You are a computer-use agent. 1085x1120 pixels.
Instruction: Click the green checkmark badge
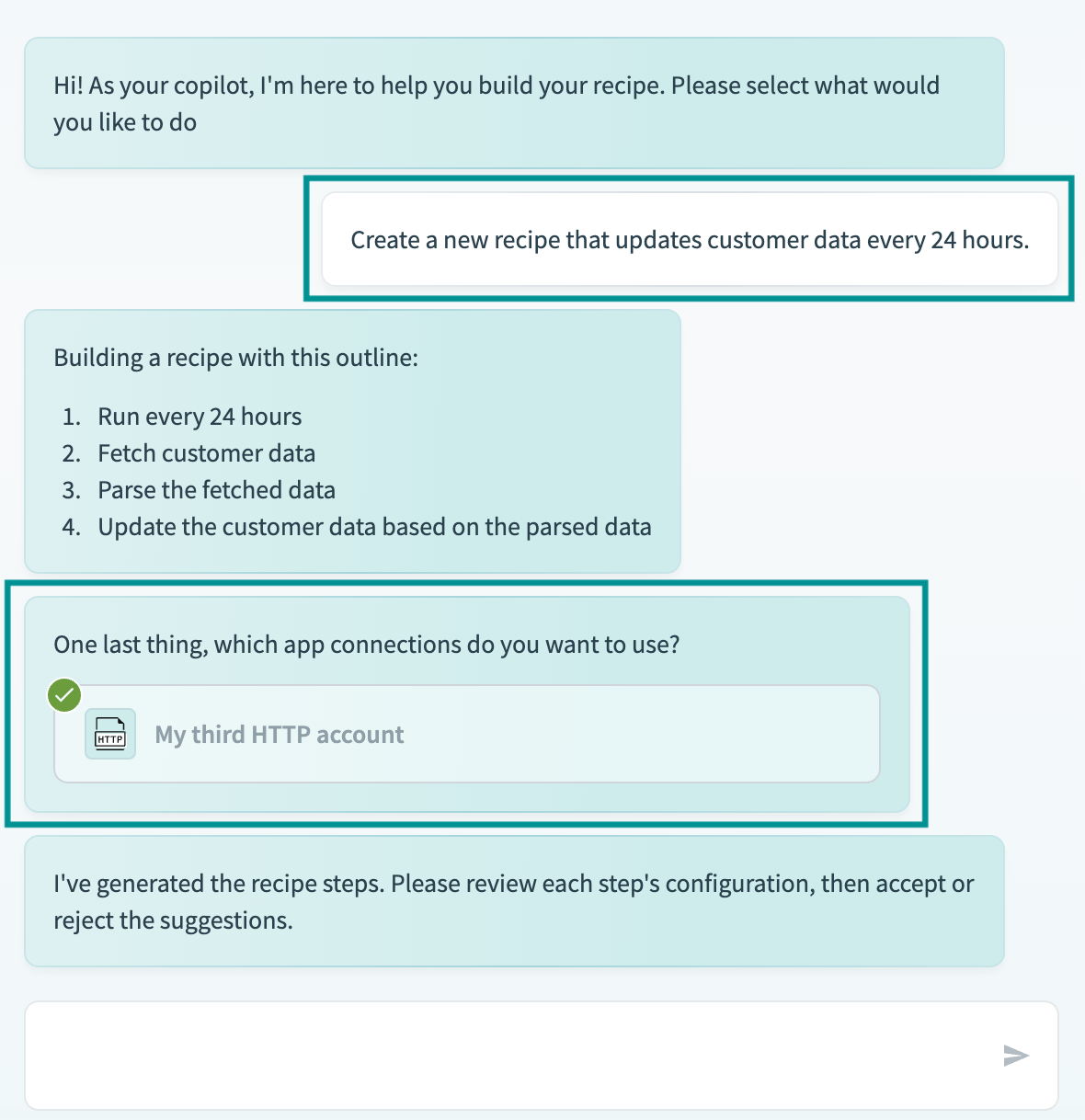[64, 695]
